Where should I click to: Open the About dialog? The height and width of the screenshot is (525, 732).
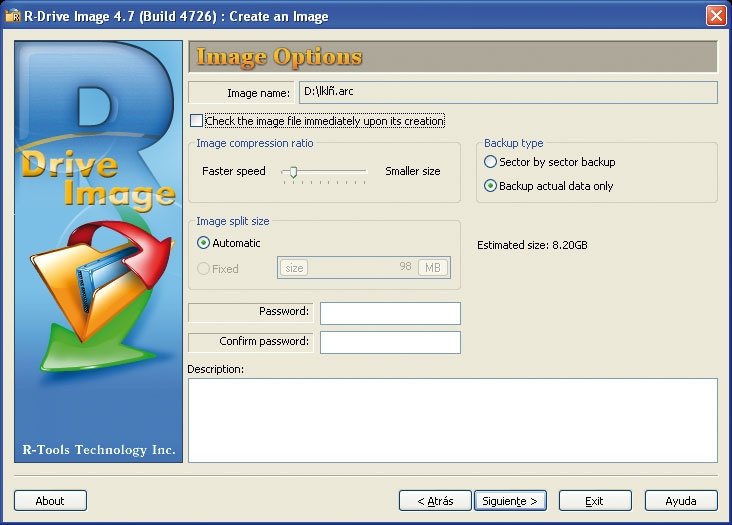[50, 501]
